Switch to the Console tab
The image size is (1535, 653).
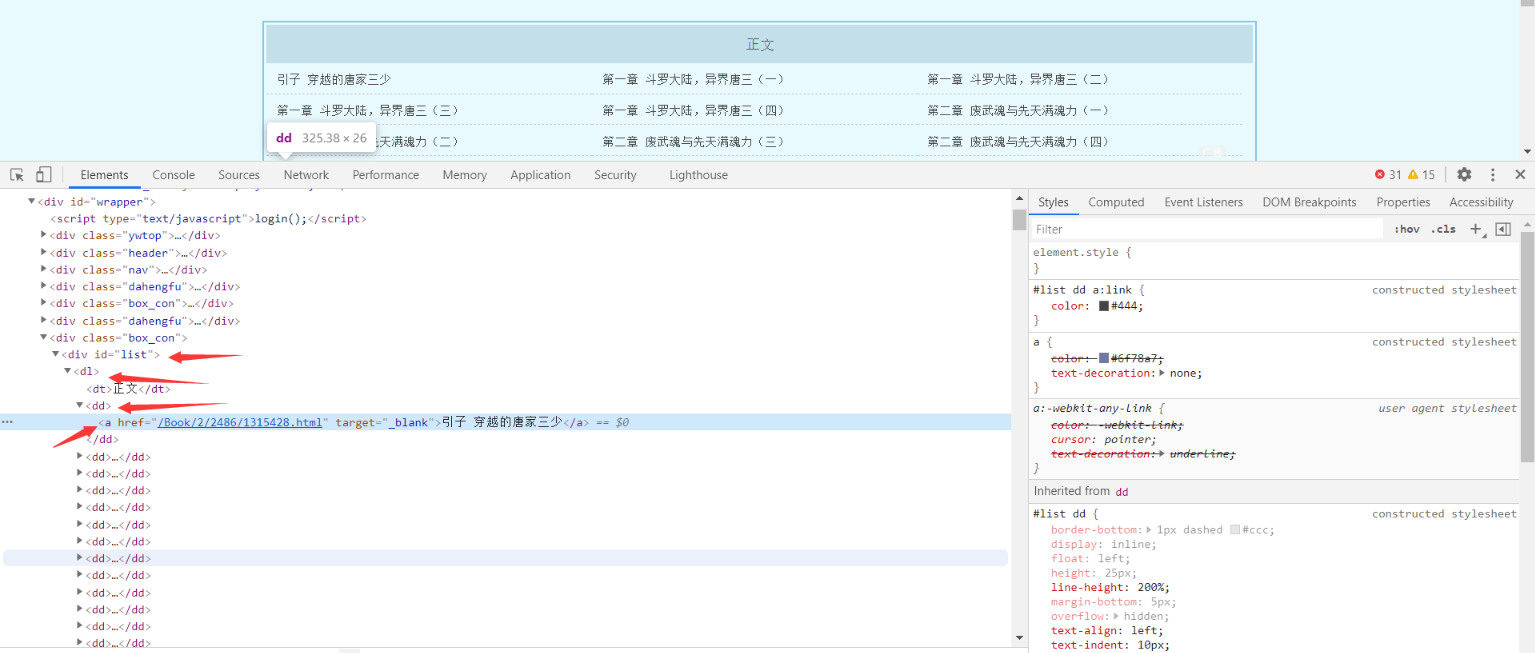click(x=173, y=175)
